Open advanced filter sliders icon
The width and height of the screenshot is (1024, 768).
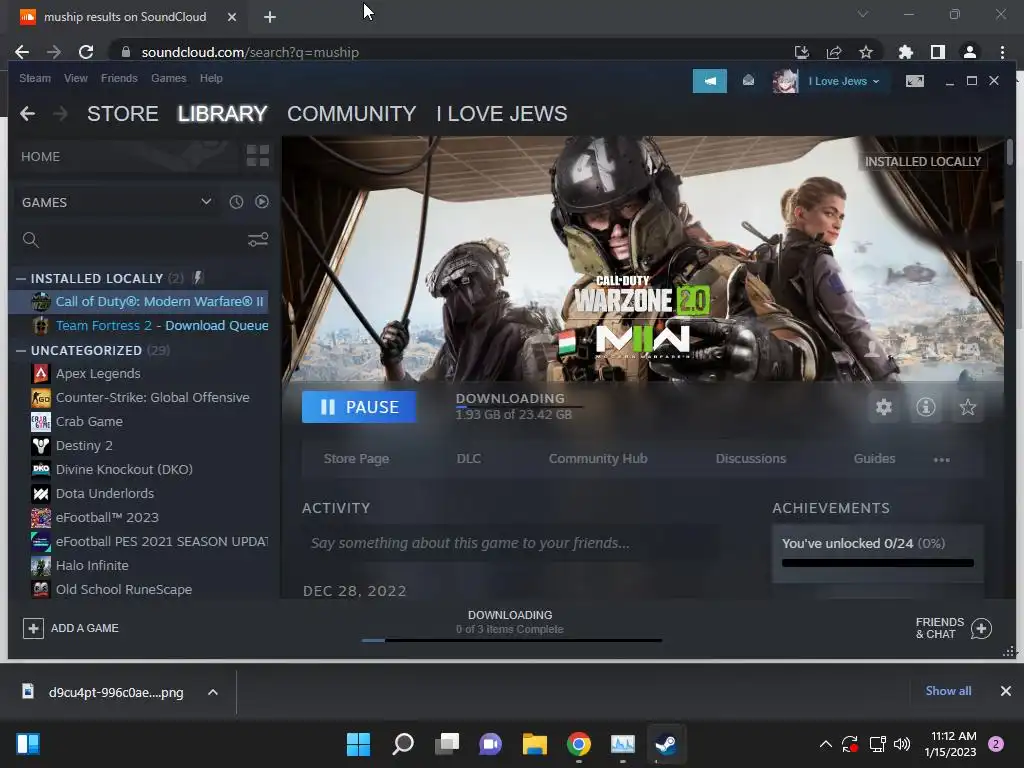click(258, 240)
